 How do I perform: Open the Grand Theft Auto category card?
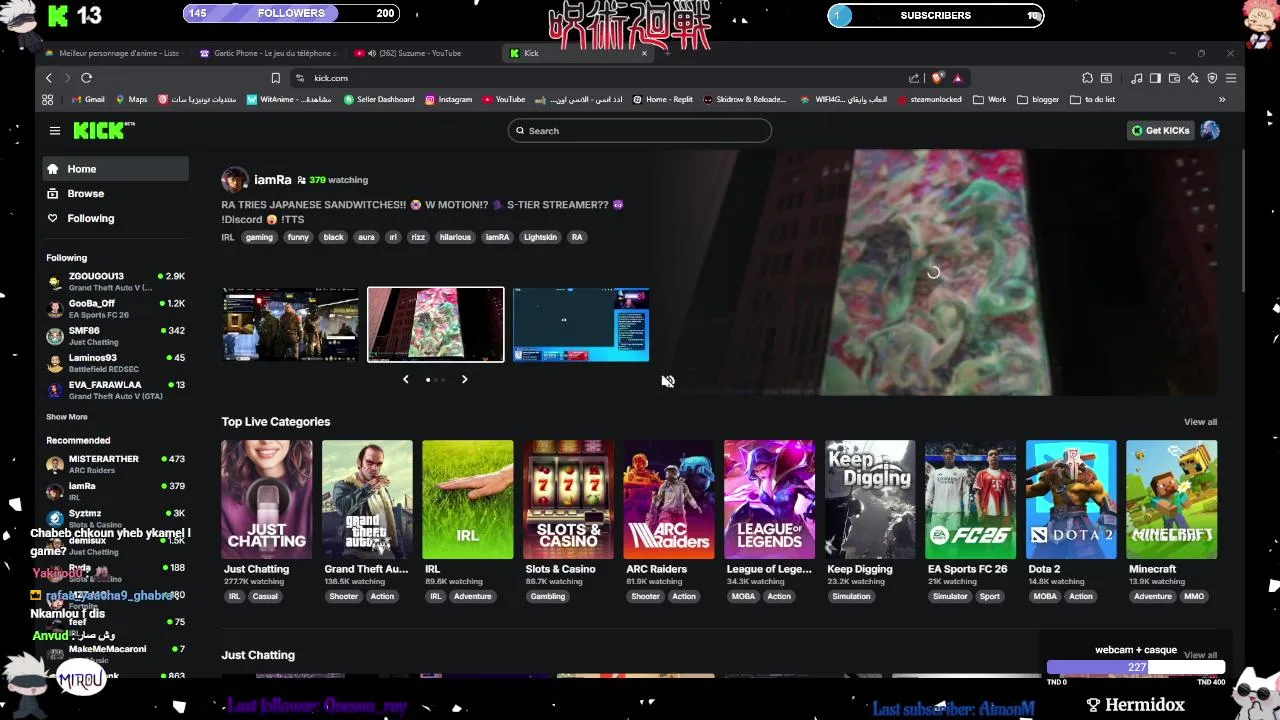coord(367,500)
